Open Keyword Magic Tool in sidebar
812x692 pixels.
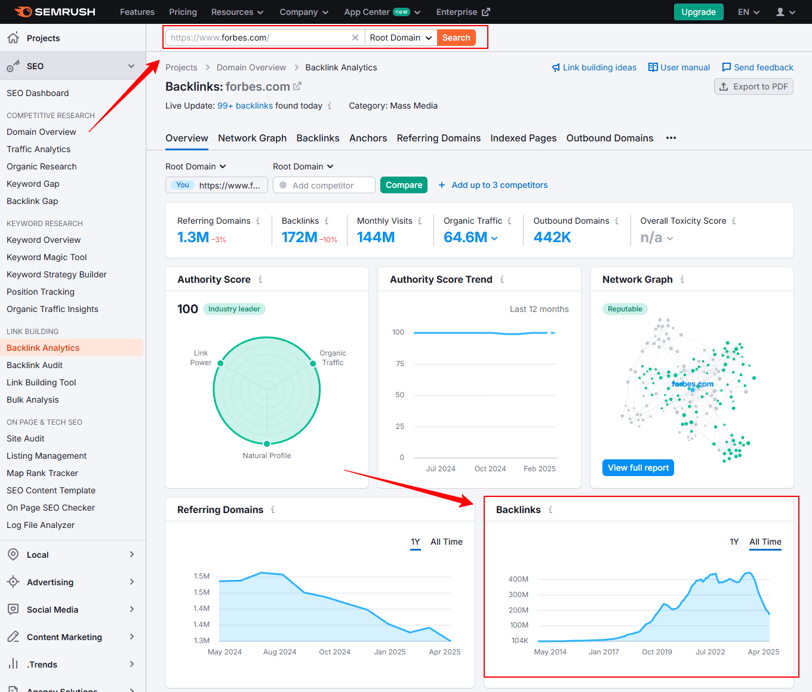click(47, 257)
